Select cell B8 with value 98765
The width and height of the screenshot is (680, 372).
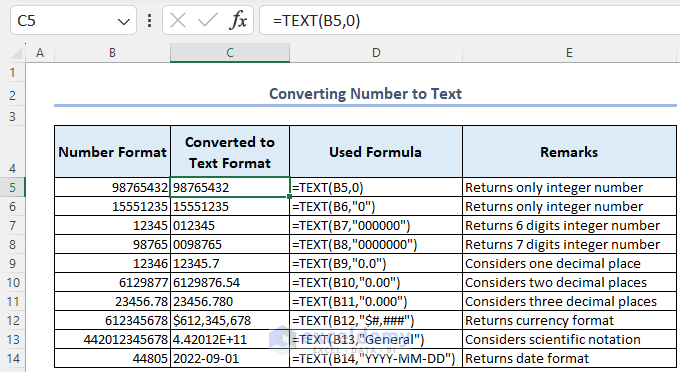(x=112, y=245)
